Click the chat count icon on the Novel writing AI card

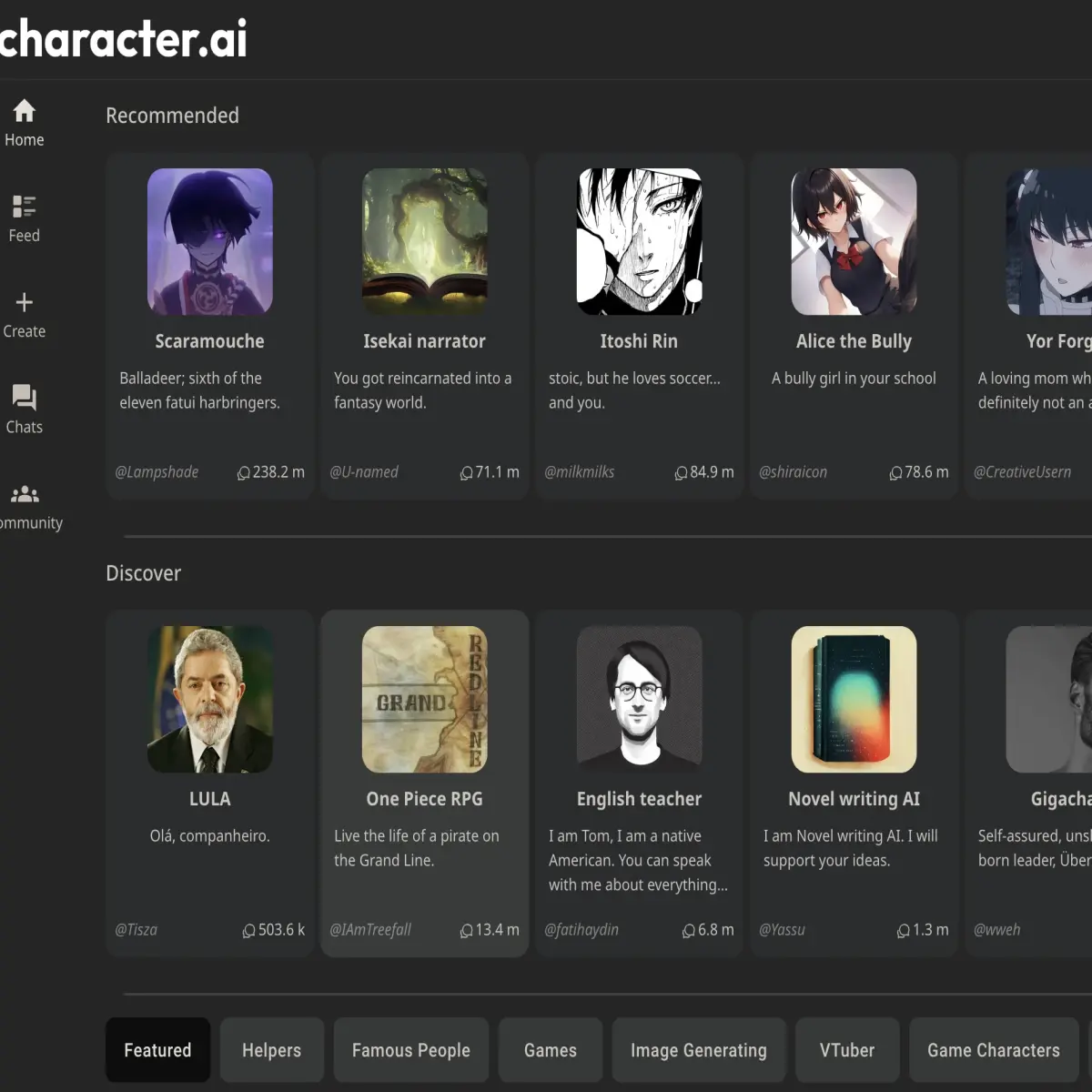click(x=904, y=931)
